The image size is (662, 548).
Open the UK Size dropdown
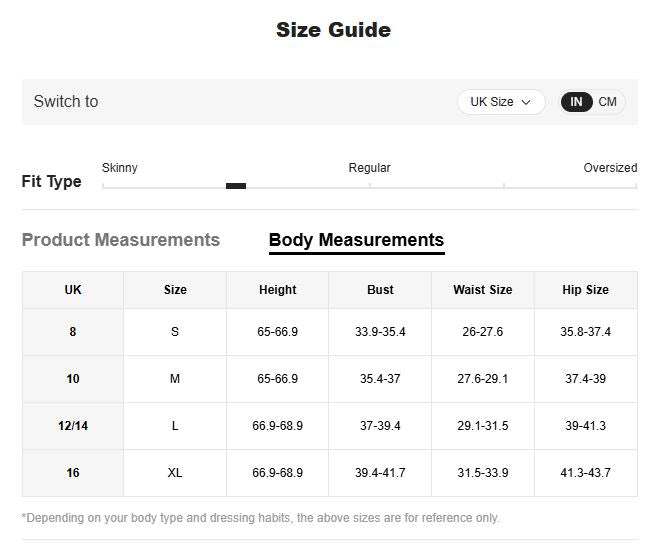coord(500,102)
